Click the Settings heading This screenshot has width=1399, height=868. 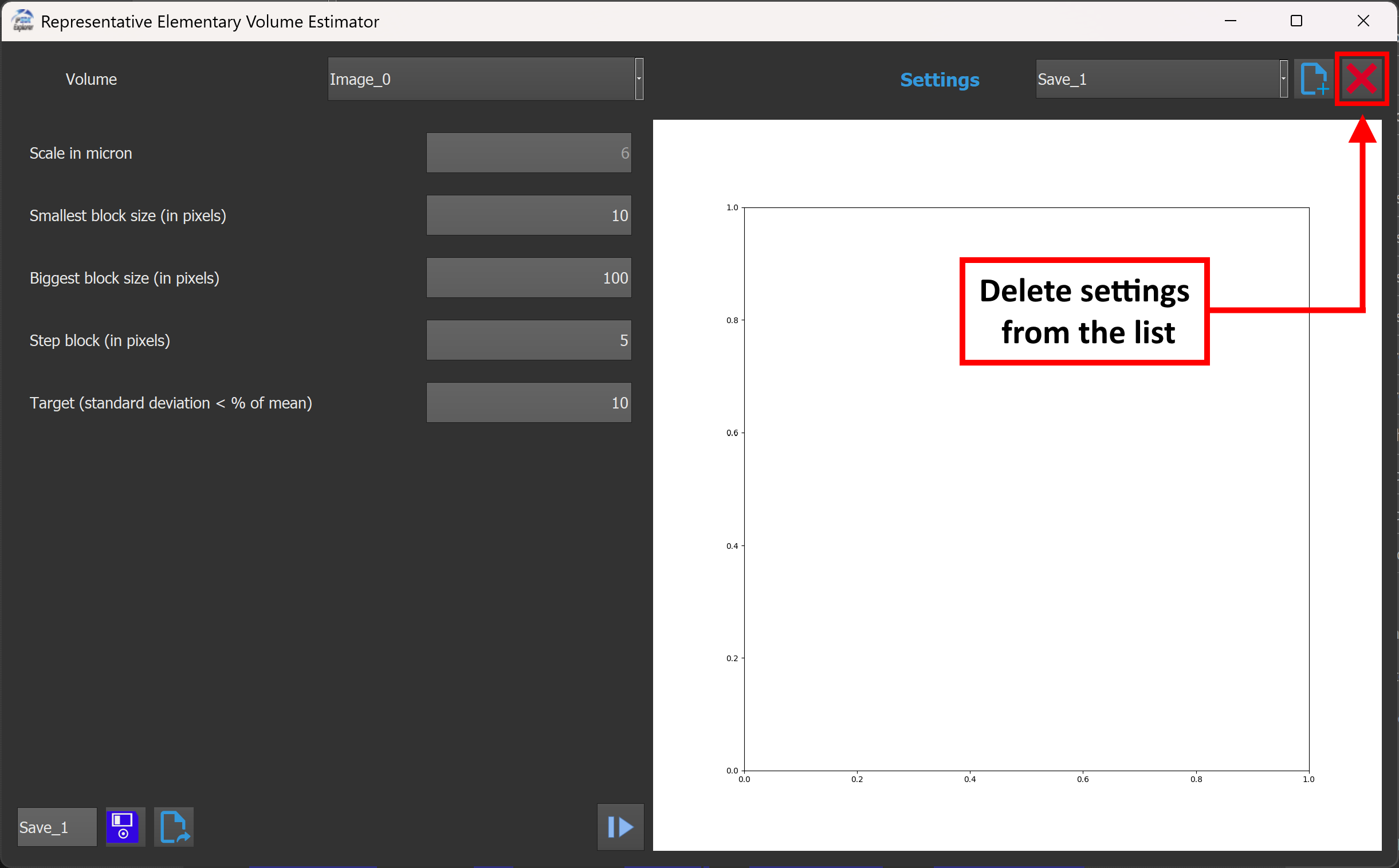click(x=939, y=80)
